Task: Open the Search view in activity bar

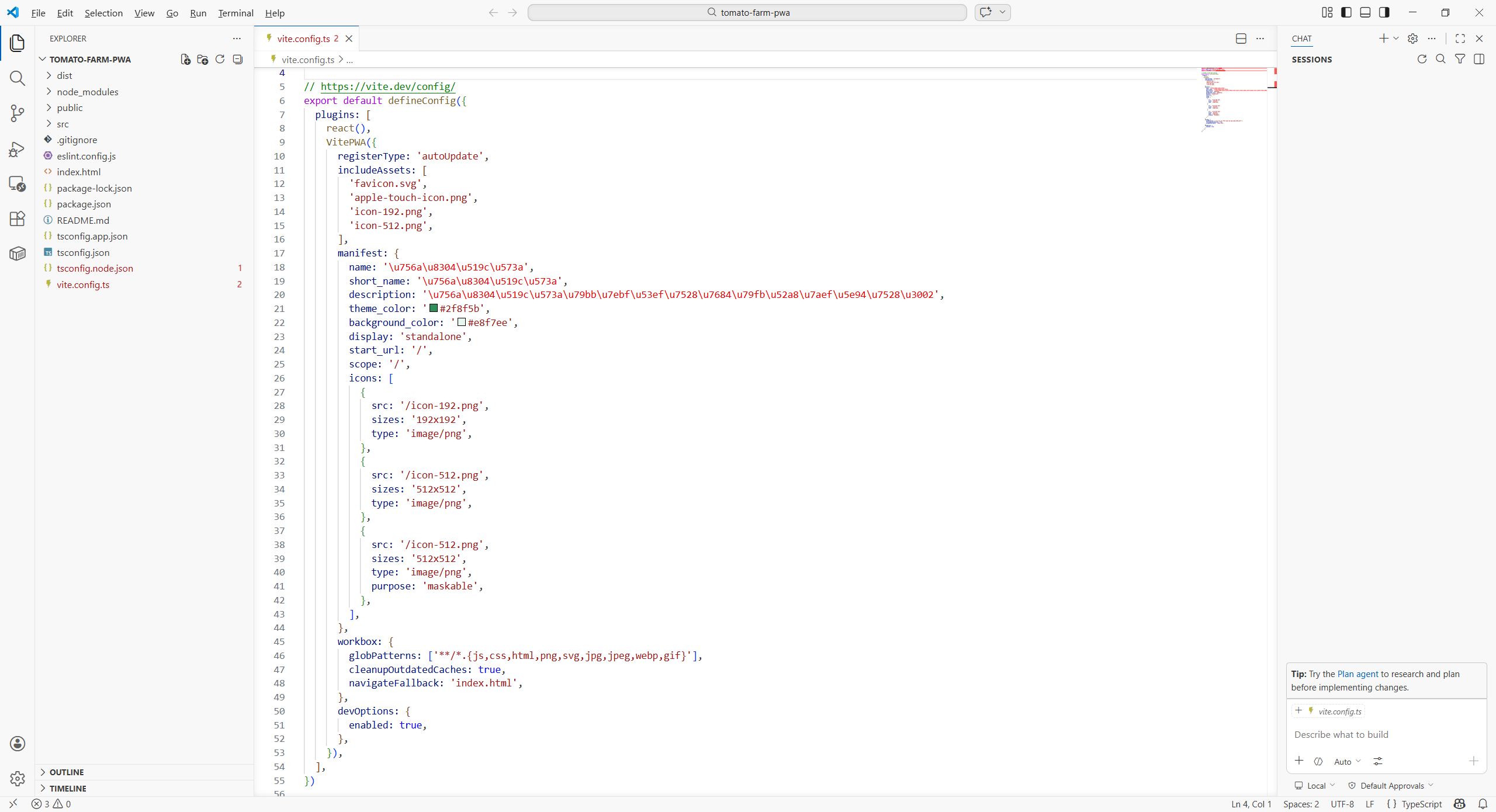Action: pos(18,78)
